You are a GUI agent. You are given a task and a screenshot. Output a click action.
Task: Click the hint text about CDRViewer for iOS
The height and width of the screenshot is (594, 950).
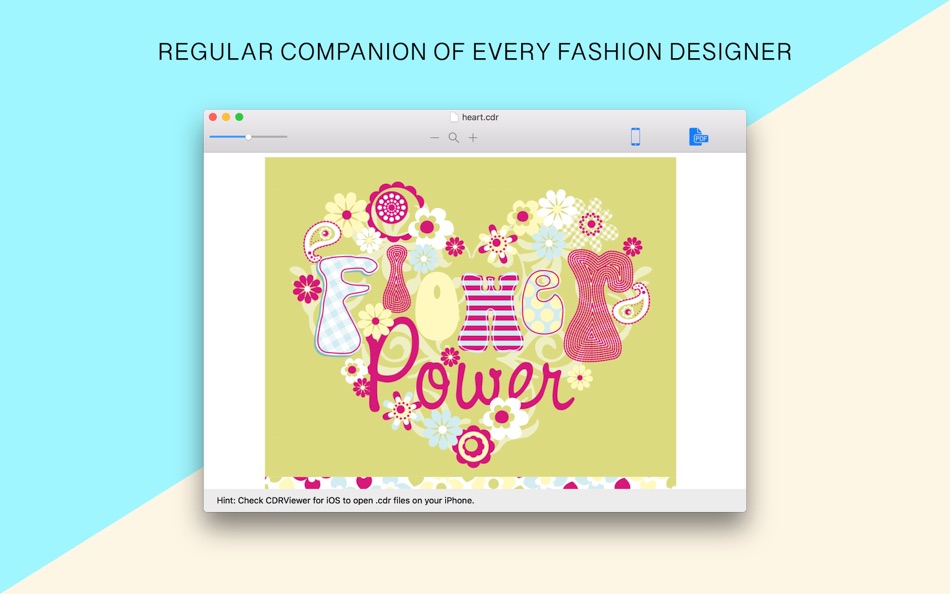pos(345,501)
